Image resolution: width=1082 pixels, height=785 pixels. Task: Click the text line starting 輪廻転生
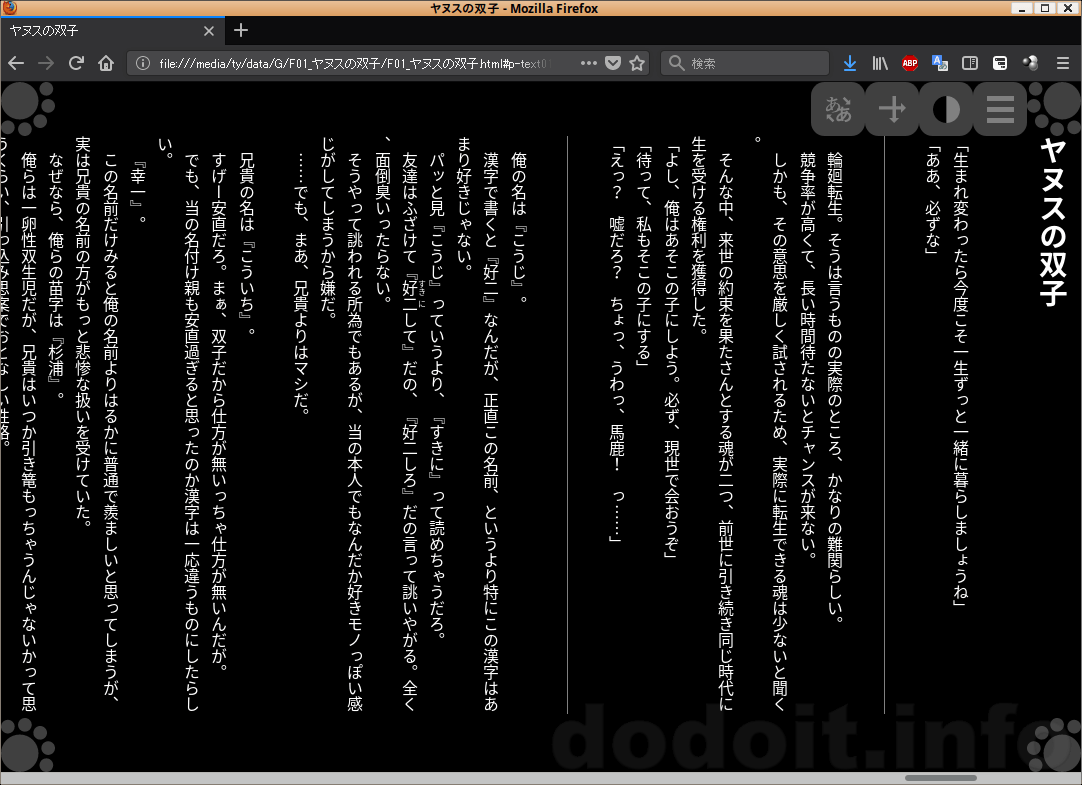point(835,388)
